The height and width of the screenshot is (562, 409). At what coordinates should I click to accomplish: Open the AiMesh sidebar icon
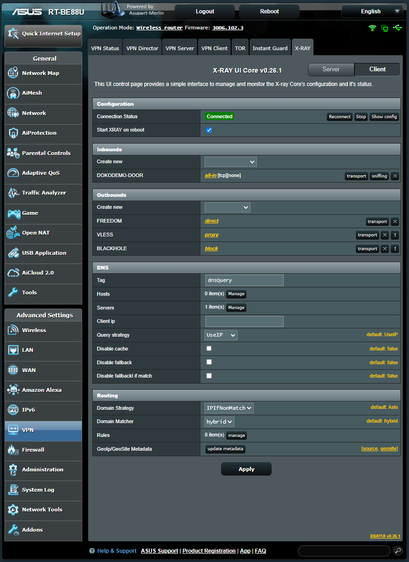(13, 93)
